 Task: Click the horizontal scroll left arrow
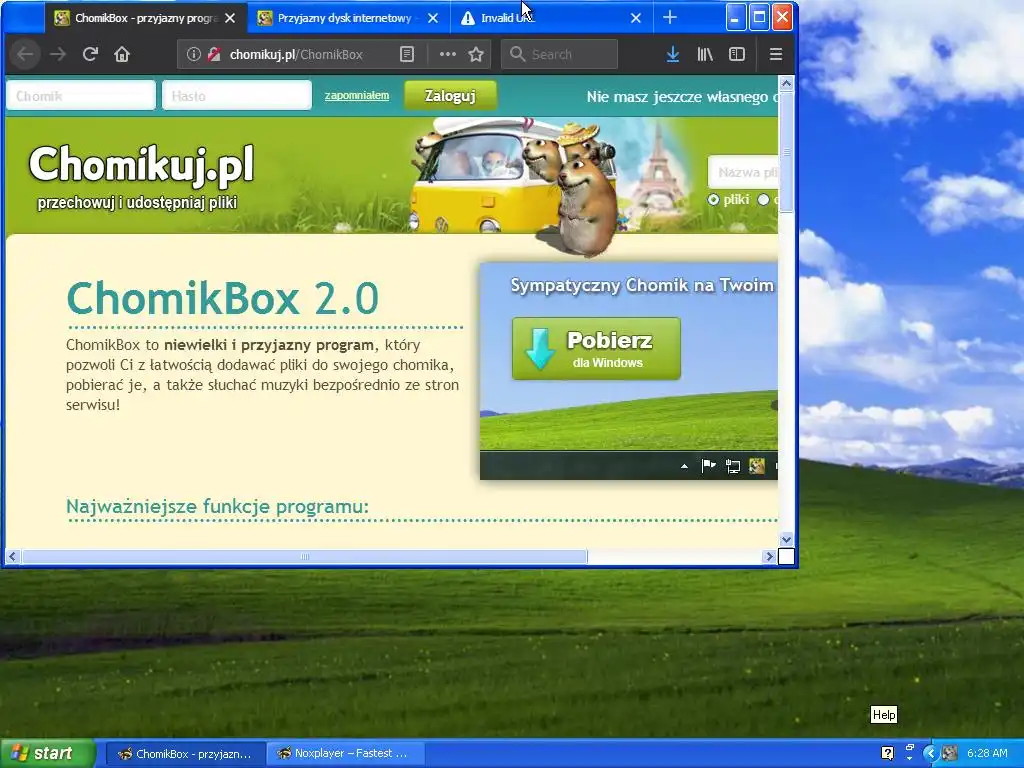(12, 556)
